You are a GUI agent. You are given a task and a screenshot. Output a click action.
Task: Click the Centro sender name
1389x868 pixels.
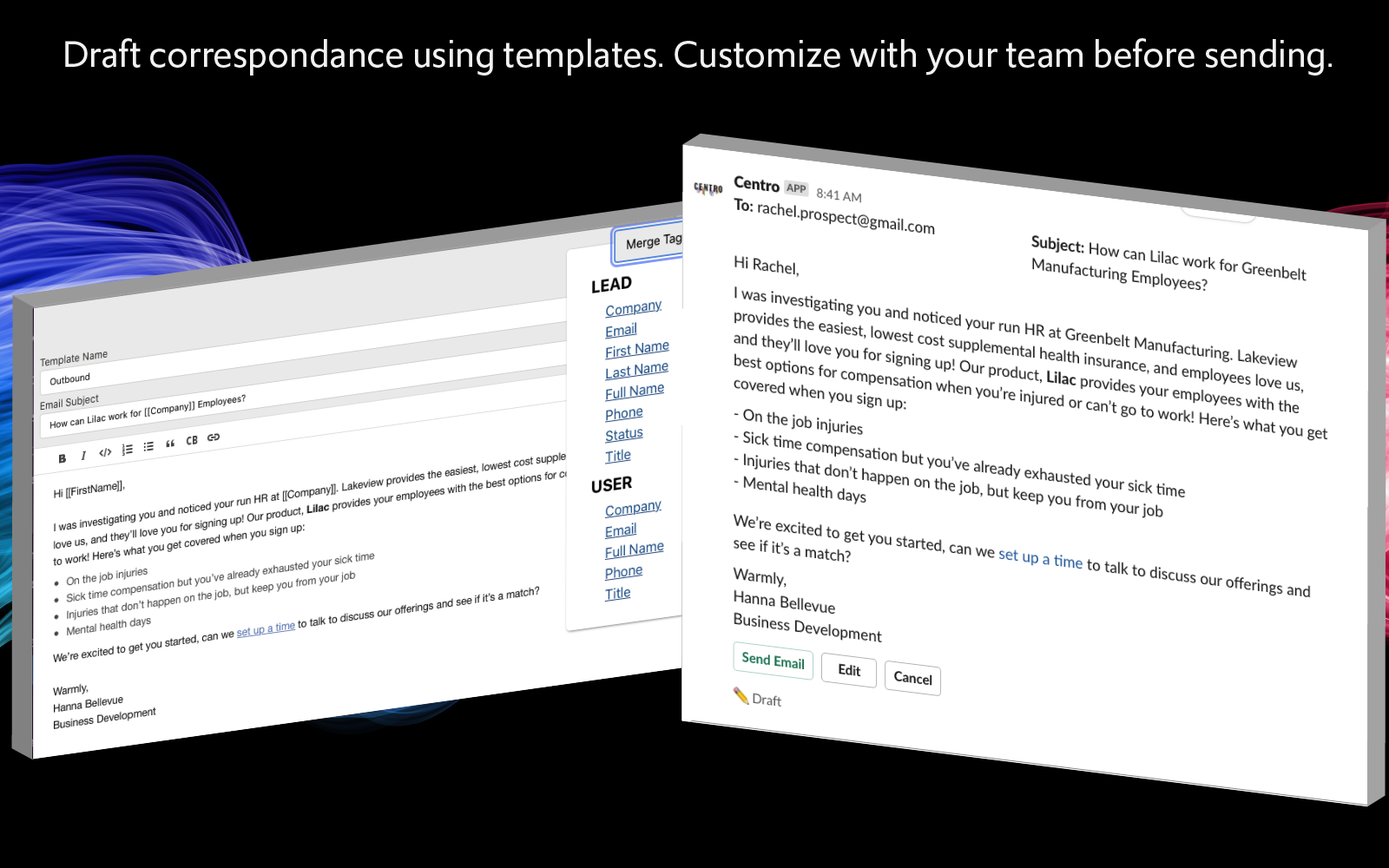[756, 184]
